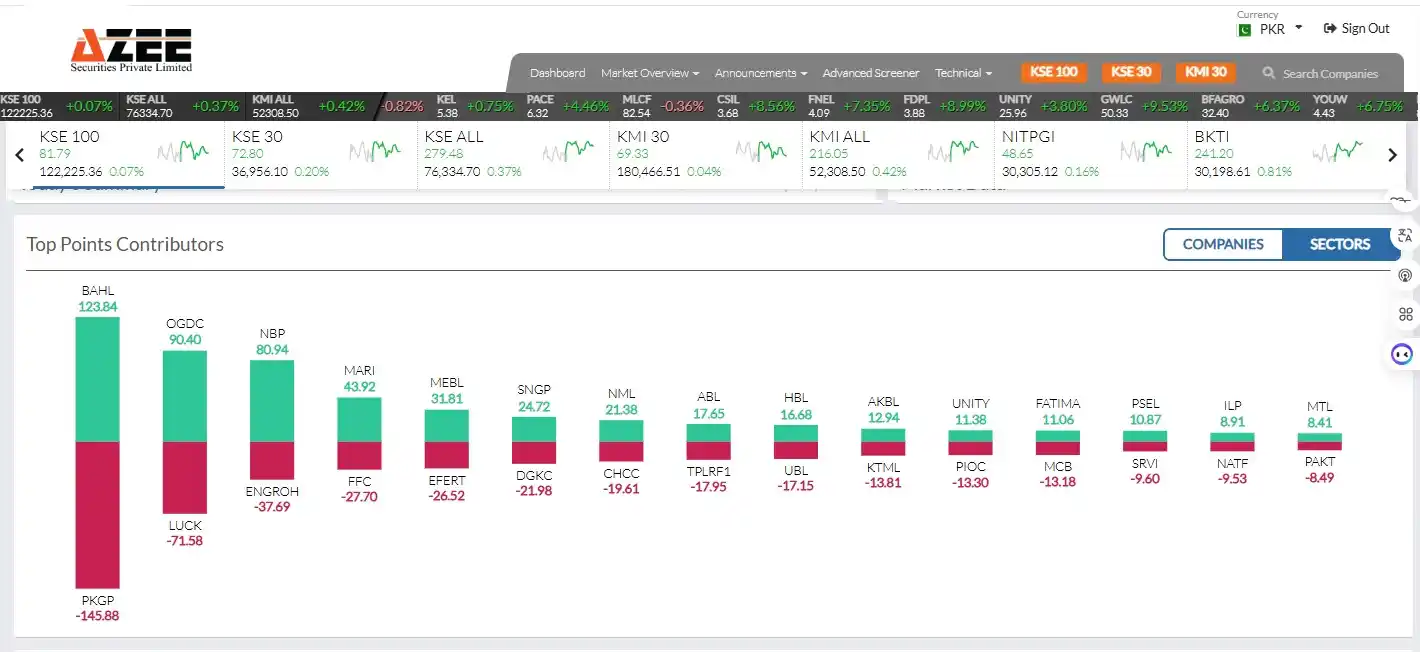Click the four-squares apps icon in side toolbar
This screenshot has height=652, width=1420.
[1405, 314]
